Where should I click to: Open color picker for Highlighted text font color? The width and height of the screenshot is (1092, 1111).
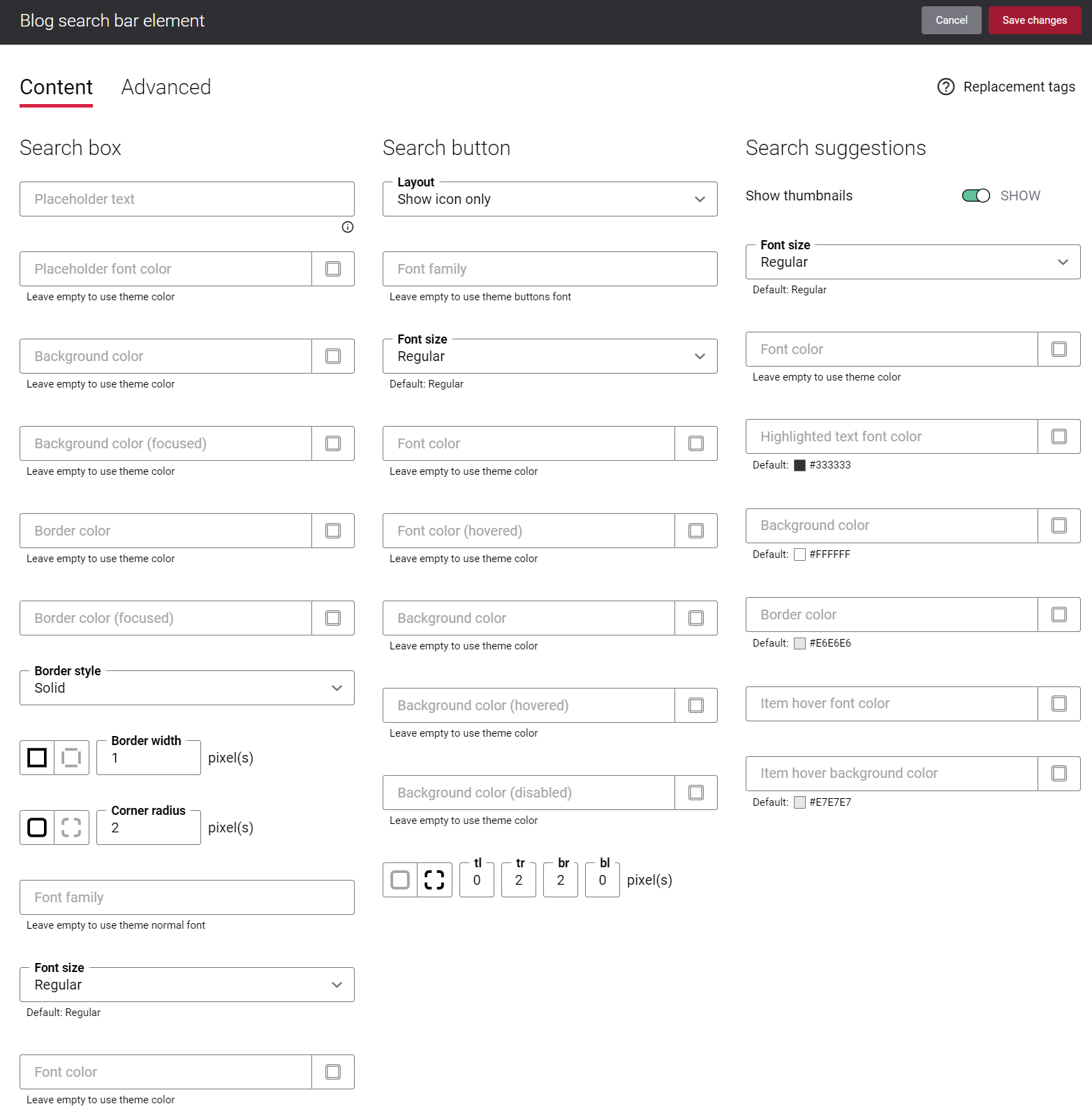[1059, 436]
